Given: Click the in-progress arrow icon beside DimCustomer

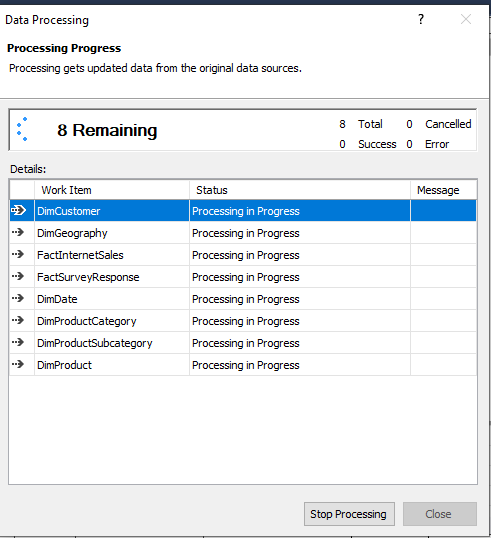Looking at the screenshot, I should pos(18,210).
